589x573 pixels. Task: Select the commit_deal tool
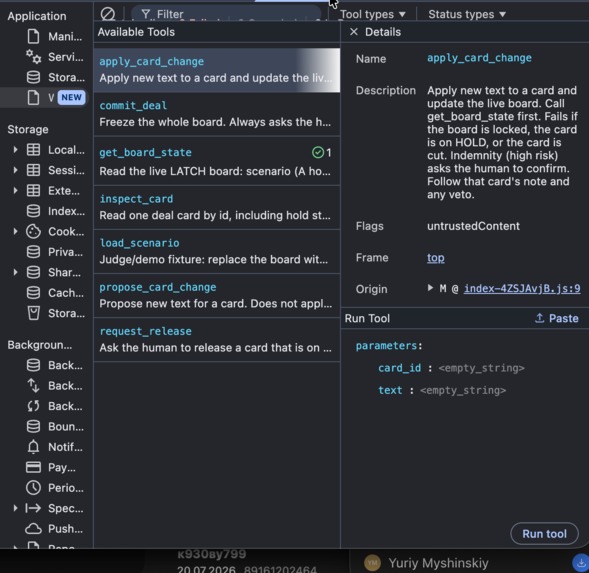pyautogui.click(x=217, y=114)
